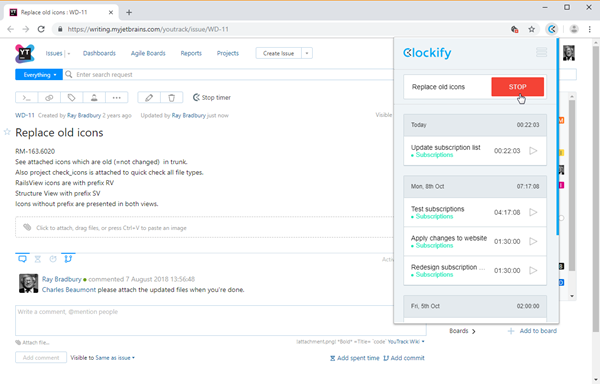This screenshot has width=600, height=384.
Task: Open the Everything search context dropdown
Action: (x=39, y=75)
